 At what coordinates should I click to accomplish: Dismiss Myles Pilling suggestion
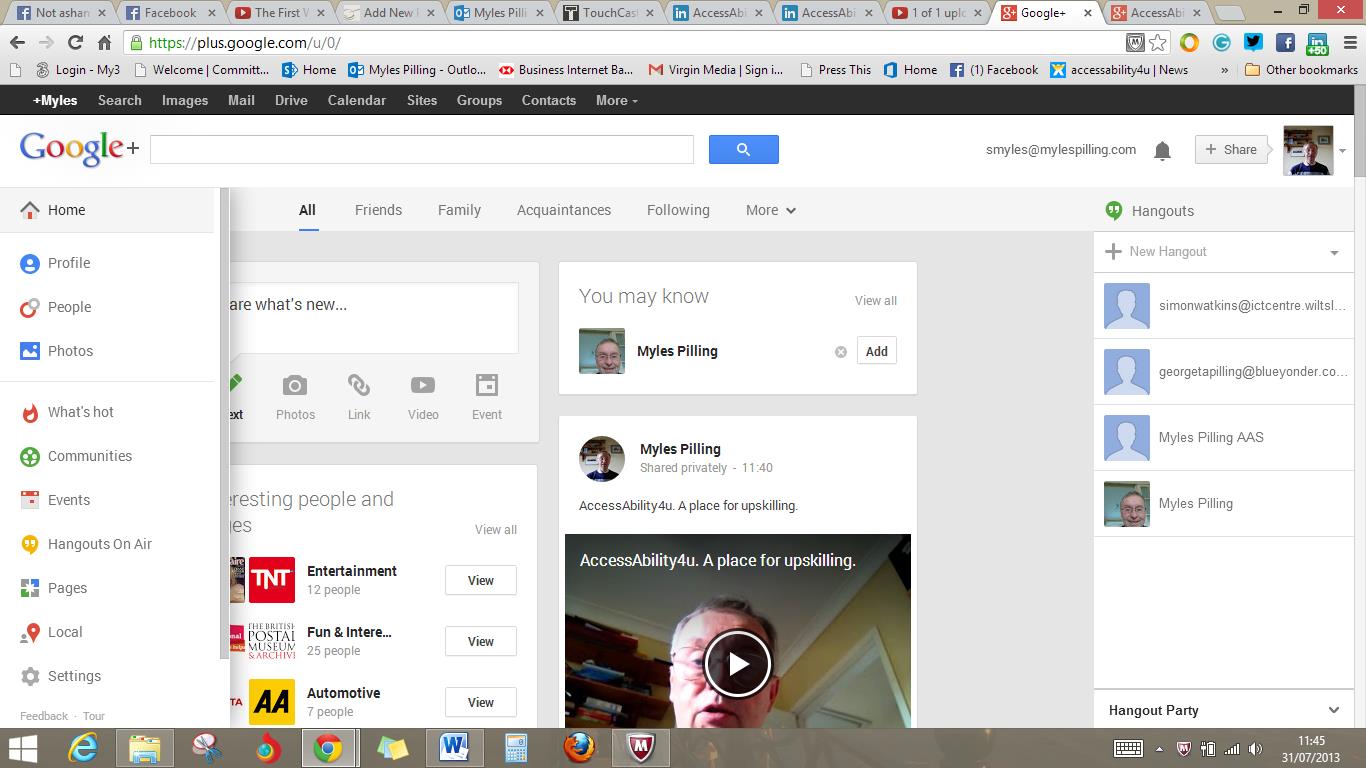[x=840, y=352]
